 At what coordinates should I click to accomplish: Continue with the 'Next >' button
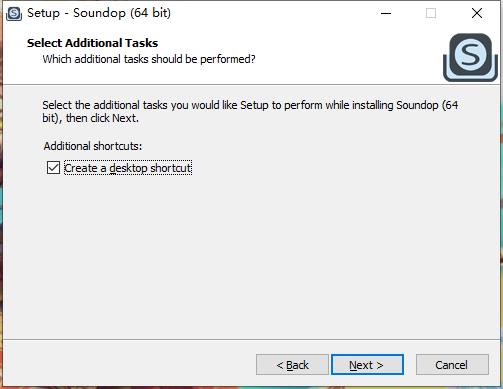(367, 365)
